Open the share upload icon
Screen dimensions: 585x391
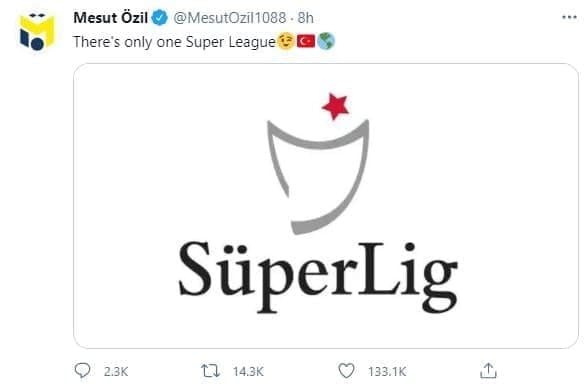click(488, 370)
